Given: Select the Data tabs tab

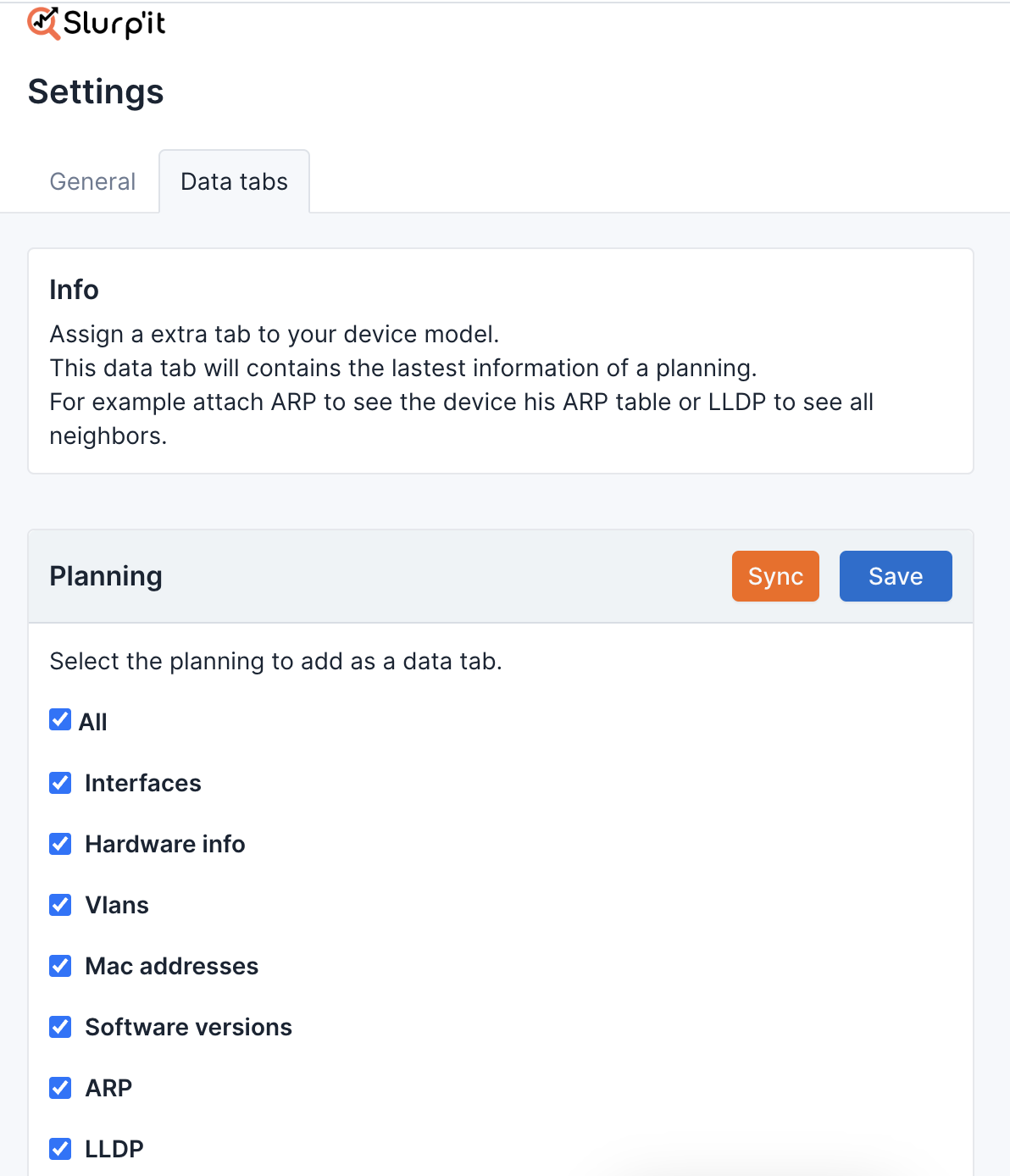Looking at the screenshot, I should tap(233, 181).
